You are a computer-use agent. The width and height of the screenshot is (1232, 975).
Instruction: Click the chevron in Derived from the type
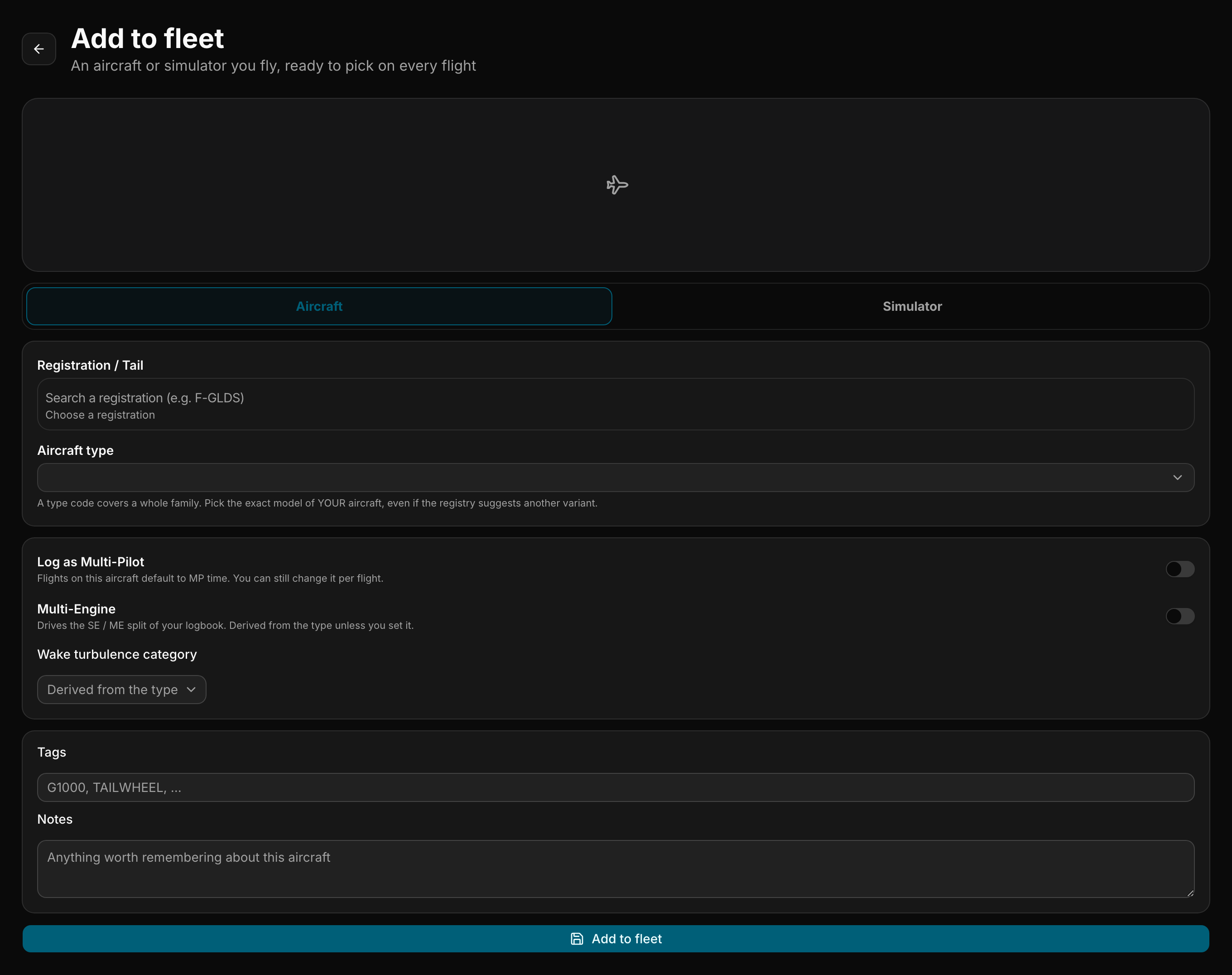(191, 690)
